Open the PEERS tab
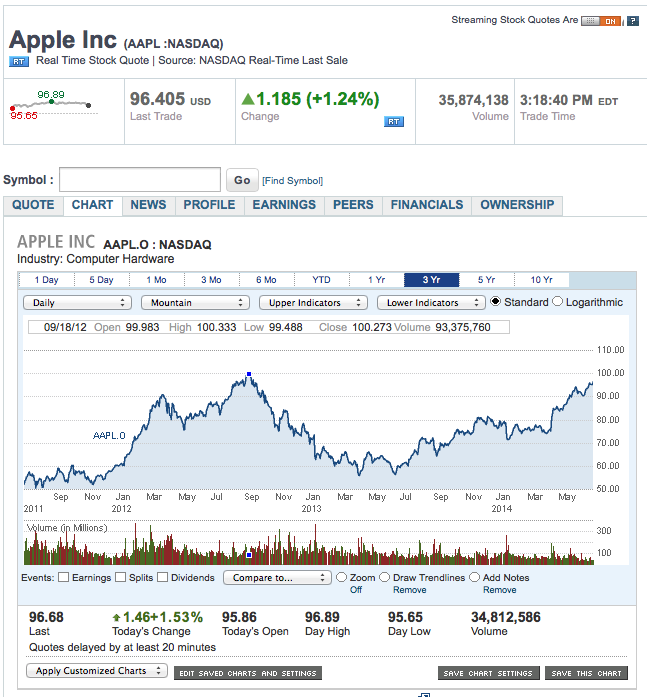 353,205
